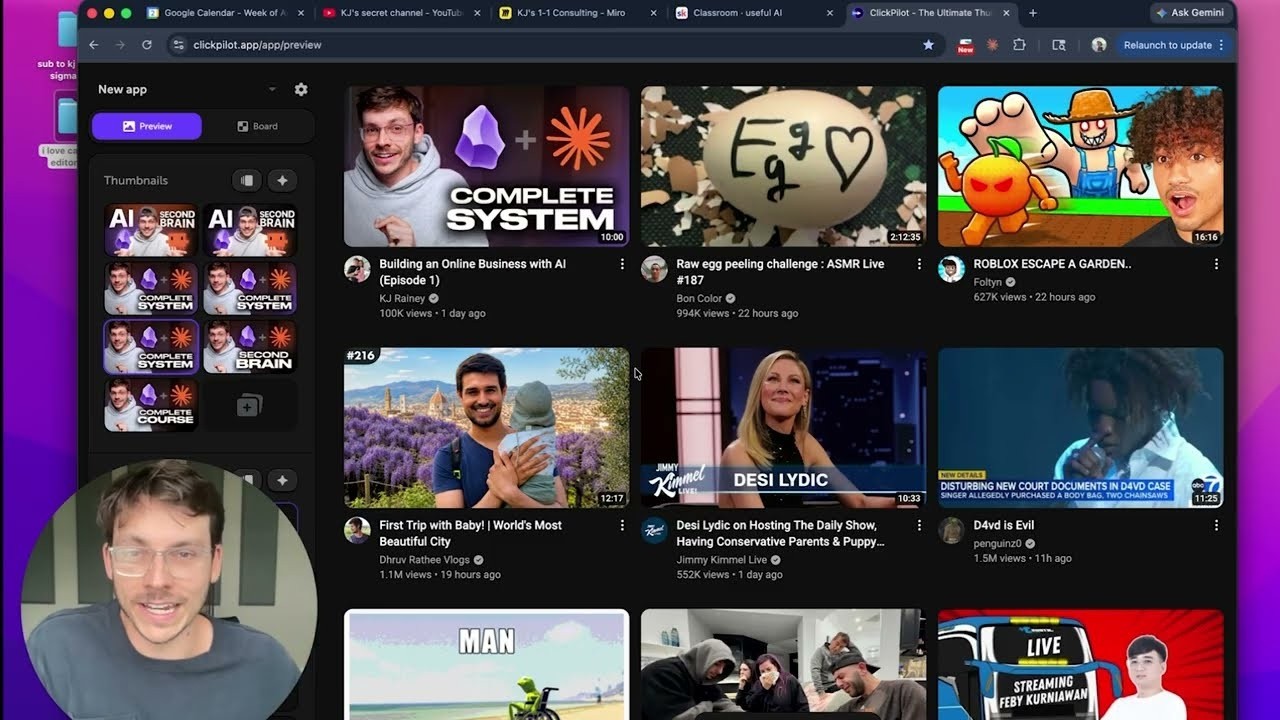
Task: Open a new browser tab with plus
Action: coord(1033,13)
